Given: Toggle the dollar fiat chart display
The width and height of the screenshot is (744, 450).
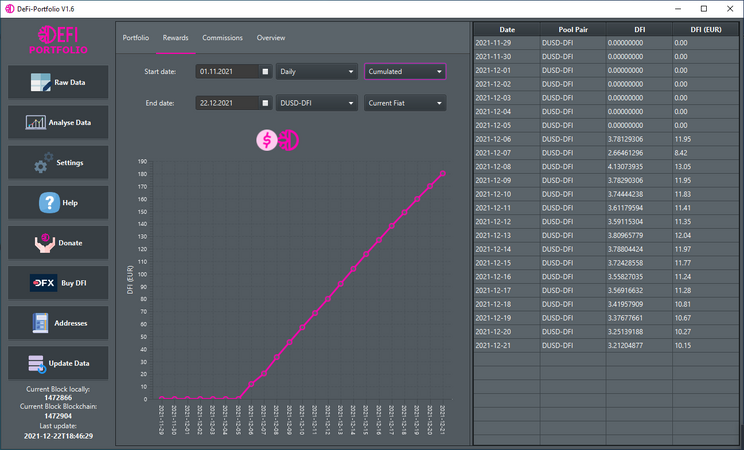Looking at the screenshot, I should [266, 141].
